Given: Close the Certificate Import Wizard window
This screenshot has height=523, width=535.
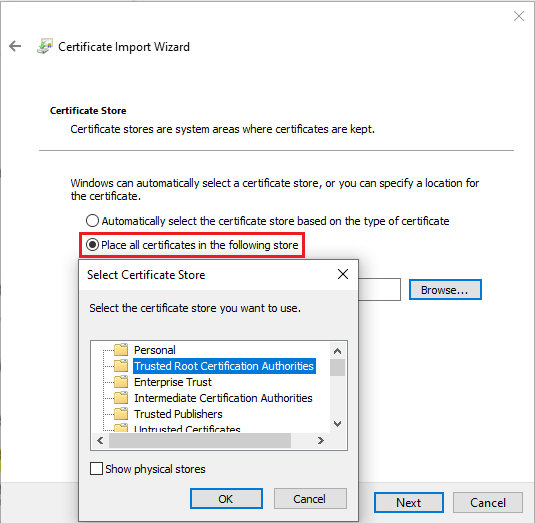Looking at the screenshot, I should [x=519, y=16].
